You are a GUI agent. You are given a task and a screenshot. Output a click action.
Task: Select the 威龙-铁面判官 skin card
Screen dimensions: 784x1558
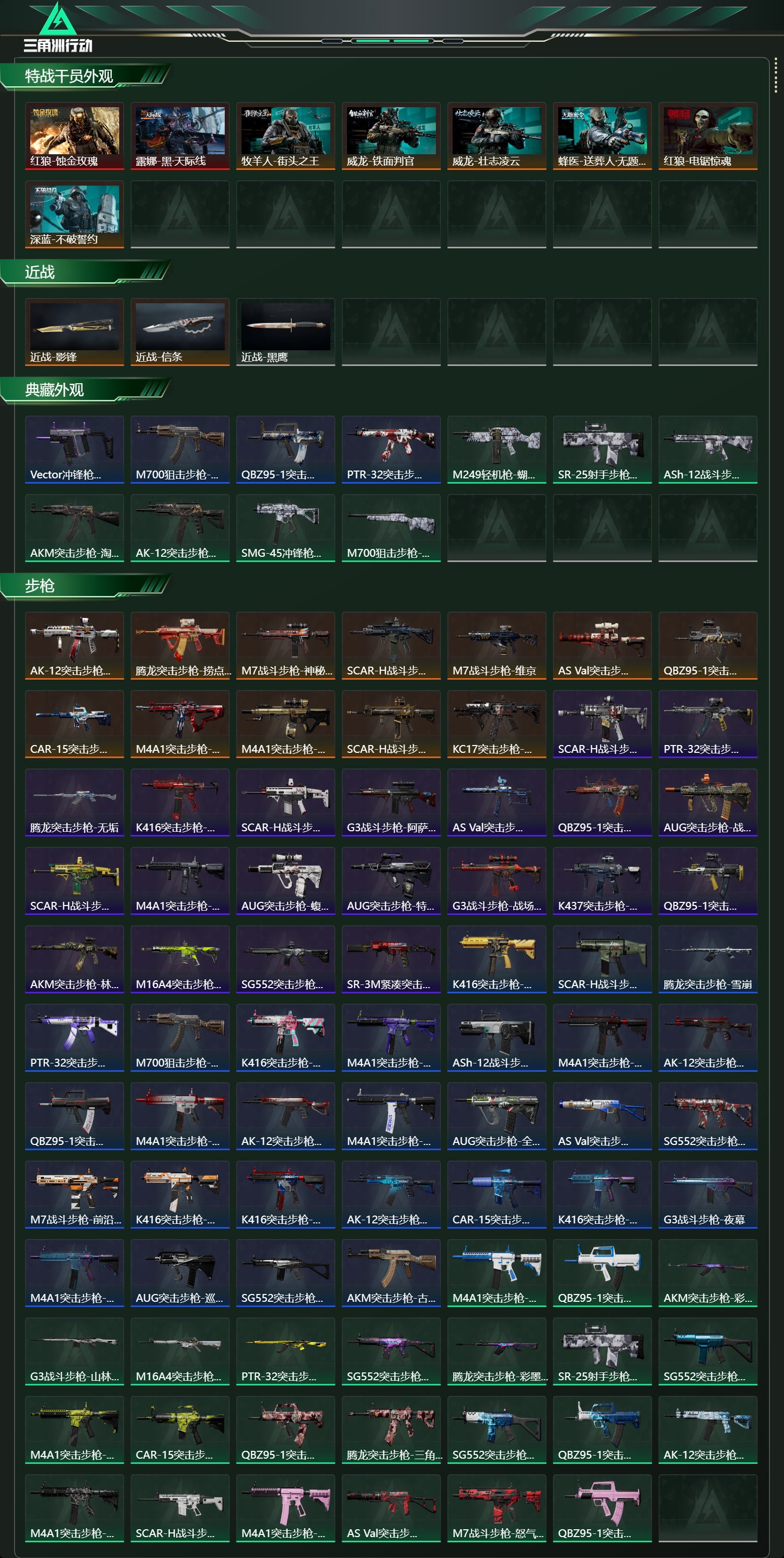(391, 136)
